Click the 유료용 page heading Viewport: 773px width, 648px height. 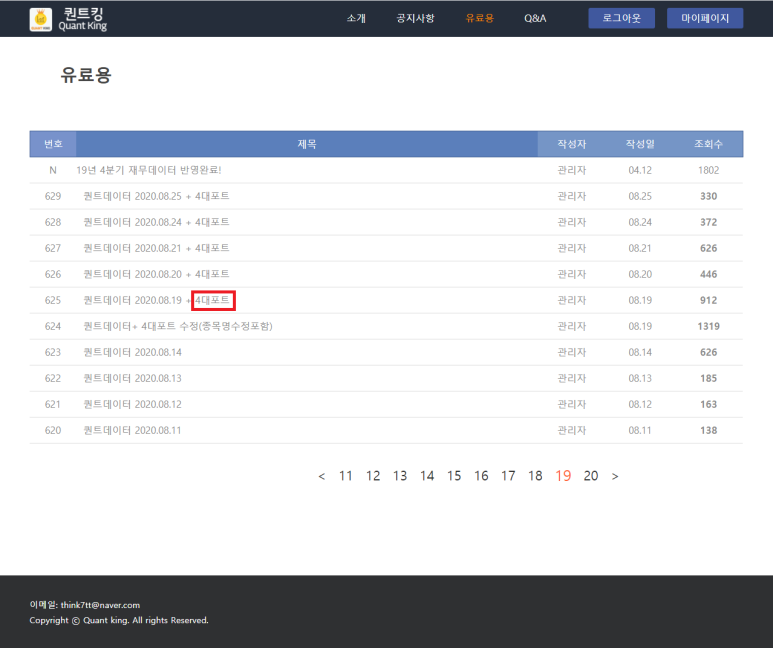pyautogui.click(x=86, y=75)
